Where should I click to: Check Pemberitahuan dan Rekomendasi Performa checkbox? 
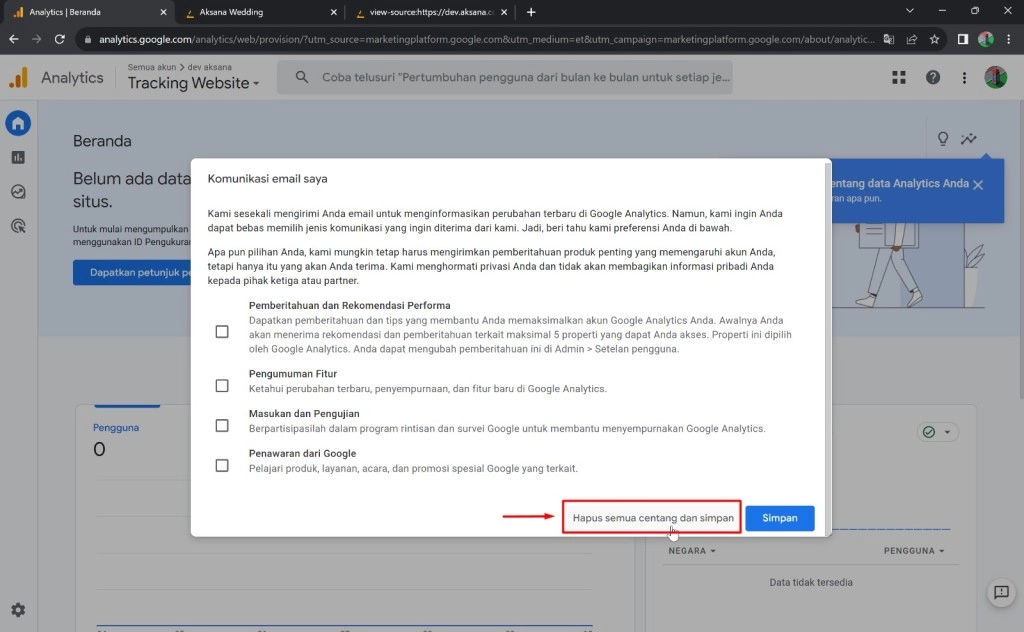pyautogui.click(x=222, y=332)
